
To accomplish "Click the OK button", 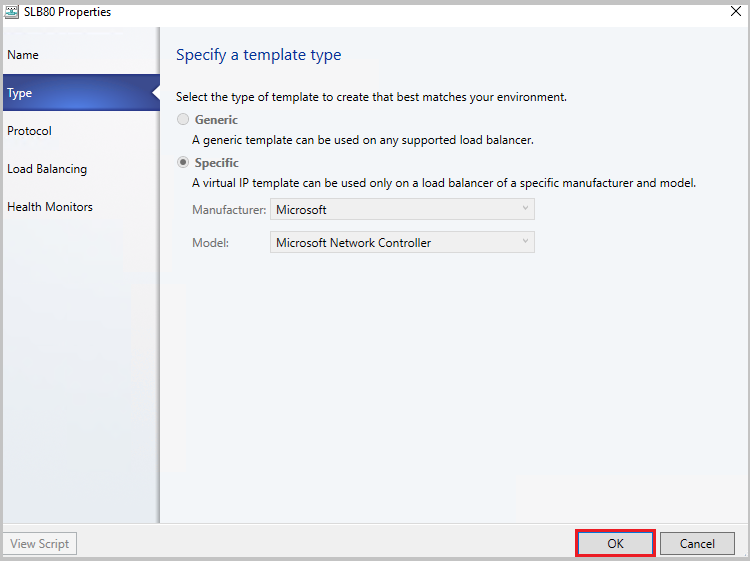I will pyautogui.click(x=615, y=543).
